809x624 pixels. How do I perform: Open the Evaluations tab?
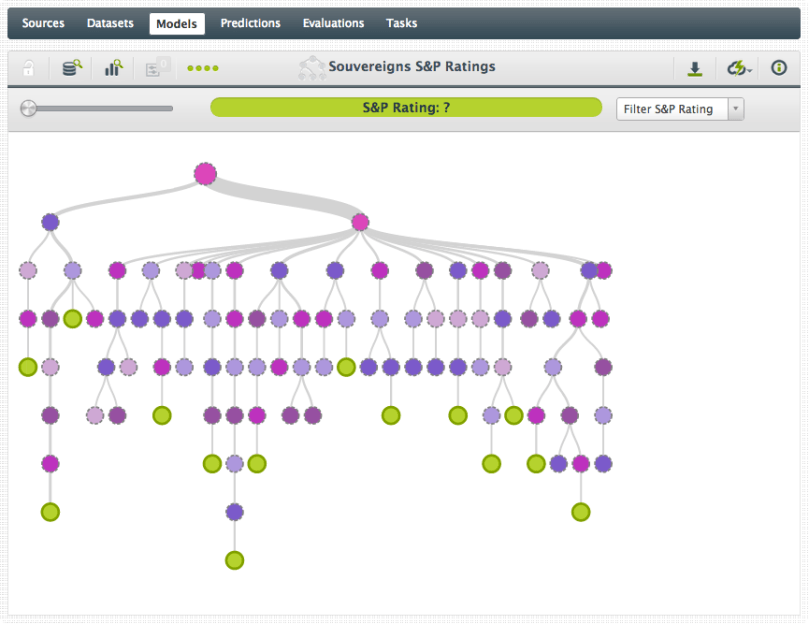pyautogui.click(x=333, y=23)
